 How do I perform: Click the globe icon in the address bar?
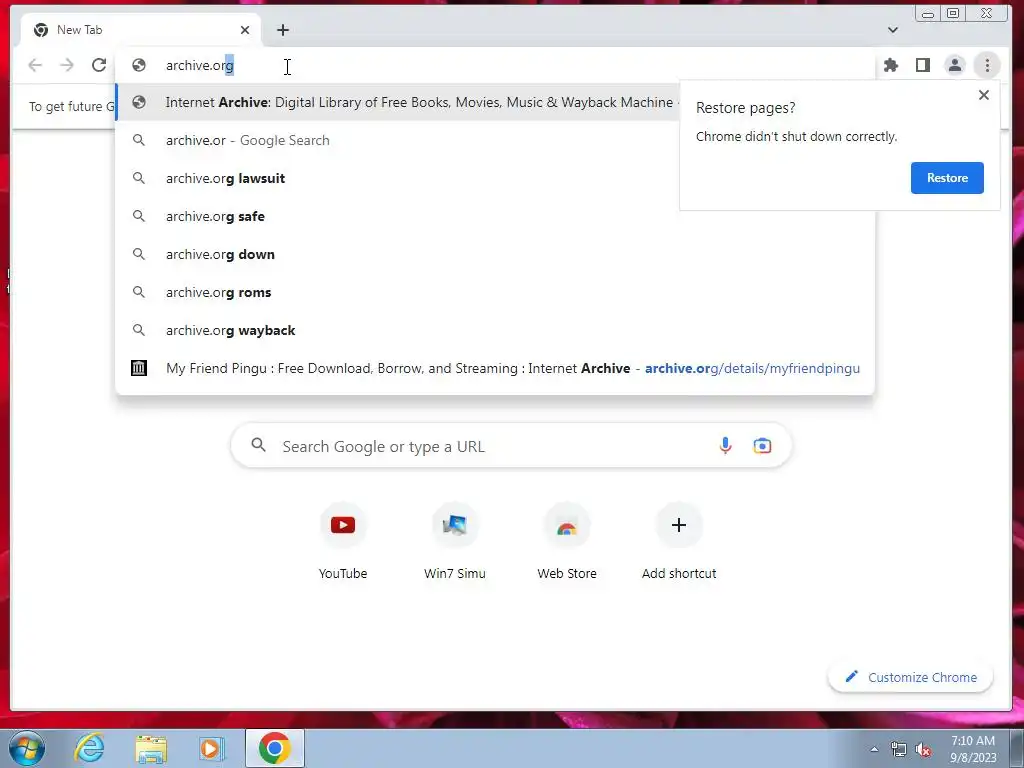point(138,65)
